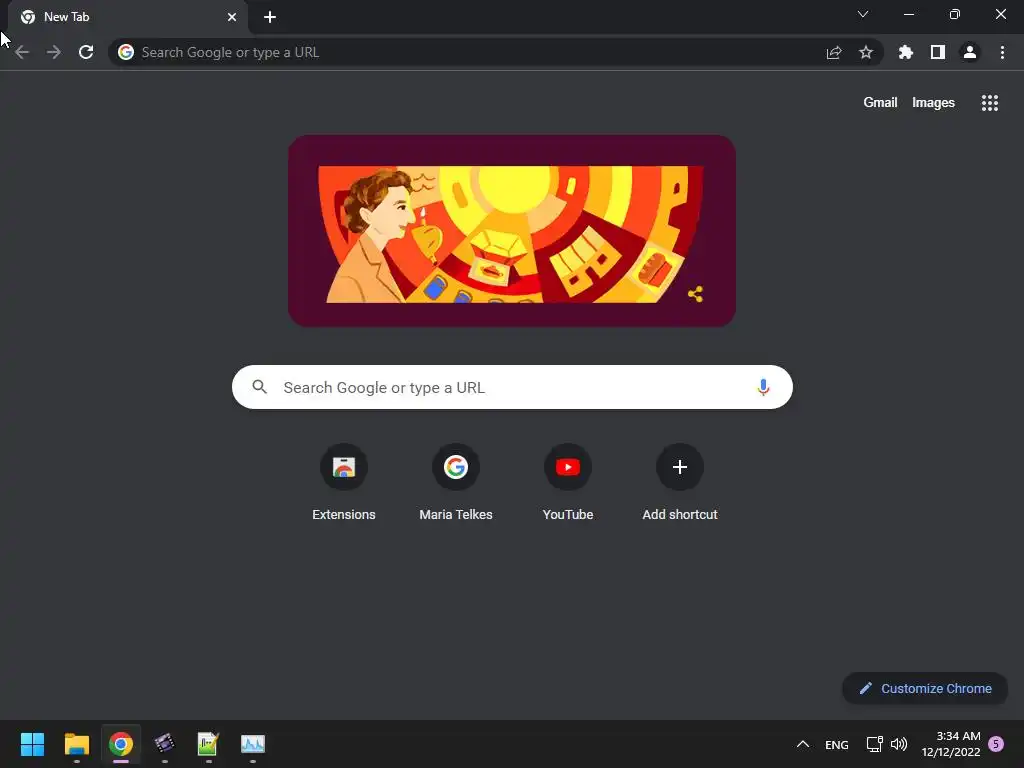1024x768 pixels.
Task: Click the browser back arrow
Action: coord(22,52)
